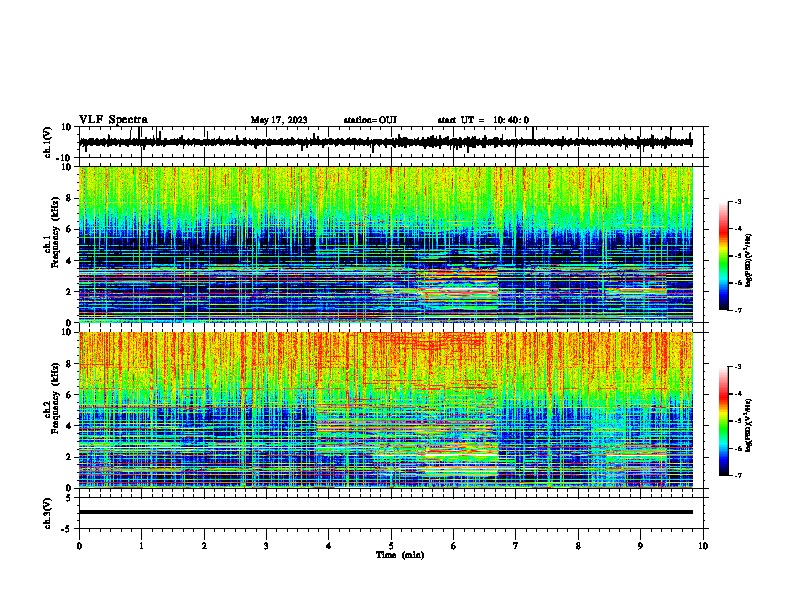Click the "Time (min)" x-axis label
The height and width of the screenshot is (612, 792).
tap(400, 555)
